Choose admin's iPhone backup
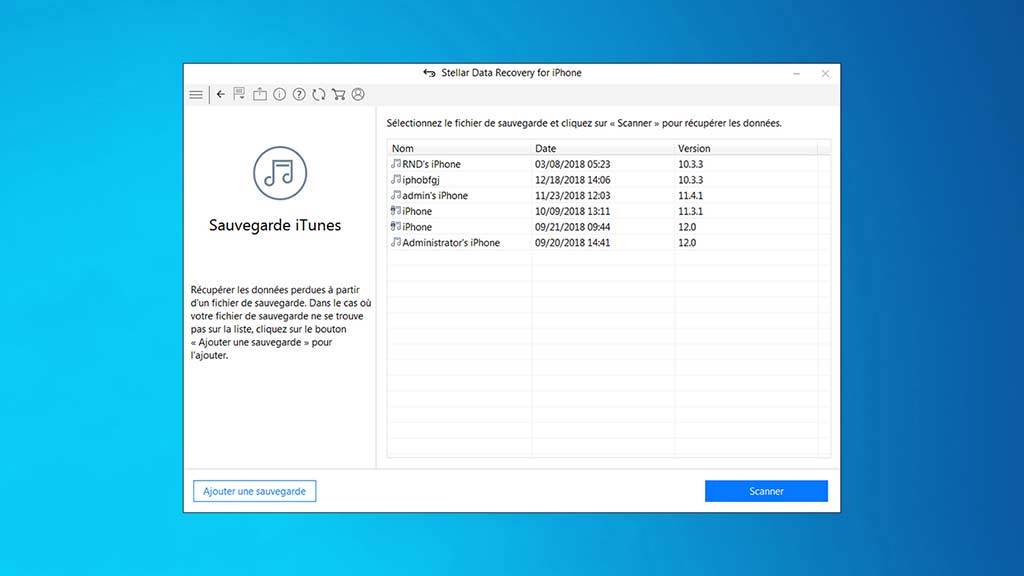Viewport: 1024px width, 576px height. click(434, 196)
